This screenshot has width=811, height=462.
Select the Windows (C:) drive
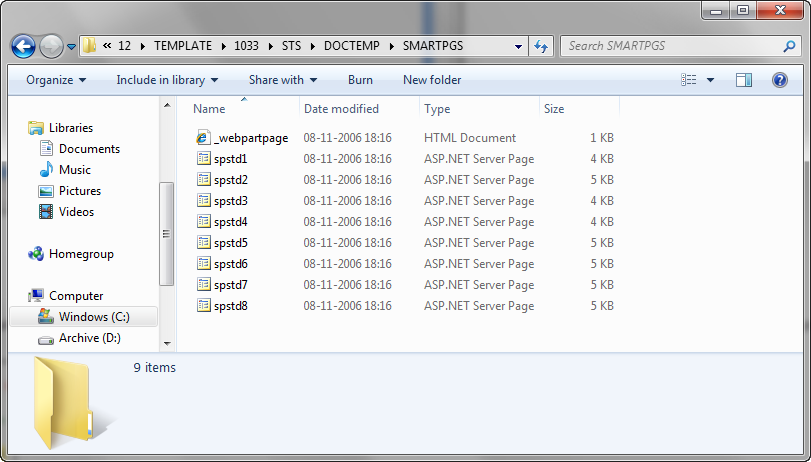94,317
